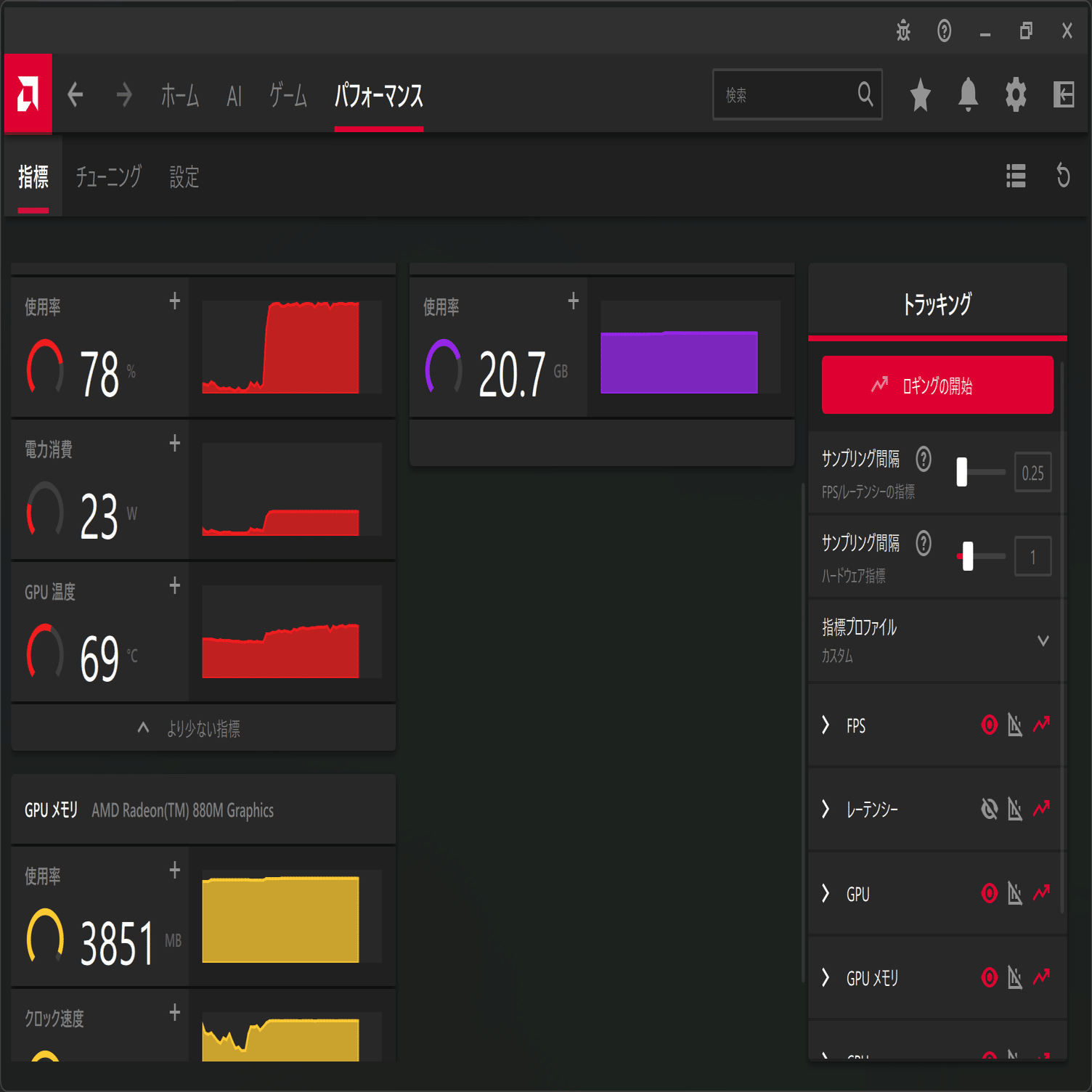Image resolution: width=1092 pixels, height=1092 pixels.
Task: Open the AI tab
Action: [x=234, y=95]
